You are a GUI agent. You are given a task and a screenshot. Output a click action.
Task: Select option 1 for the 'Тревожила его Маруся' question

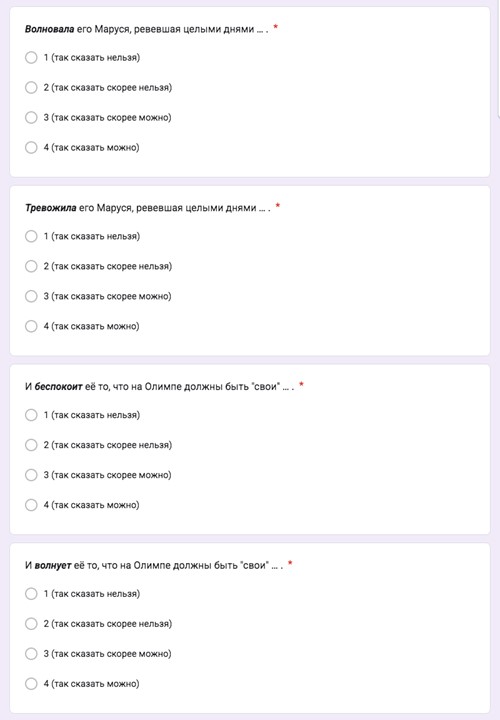31,236
